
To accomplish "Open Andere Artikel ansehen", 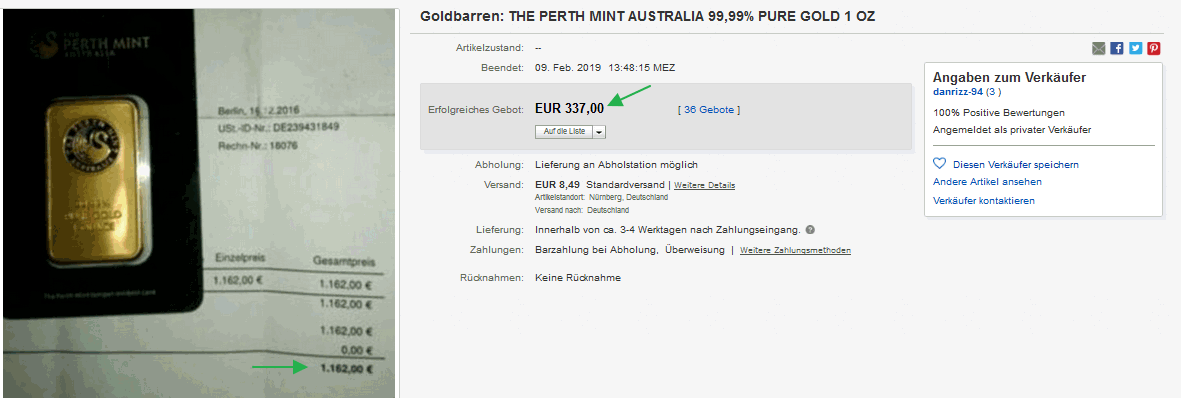I will [x=987, y=182].
